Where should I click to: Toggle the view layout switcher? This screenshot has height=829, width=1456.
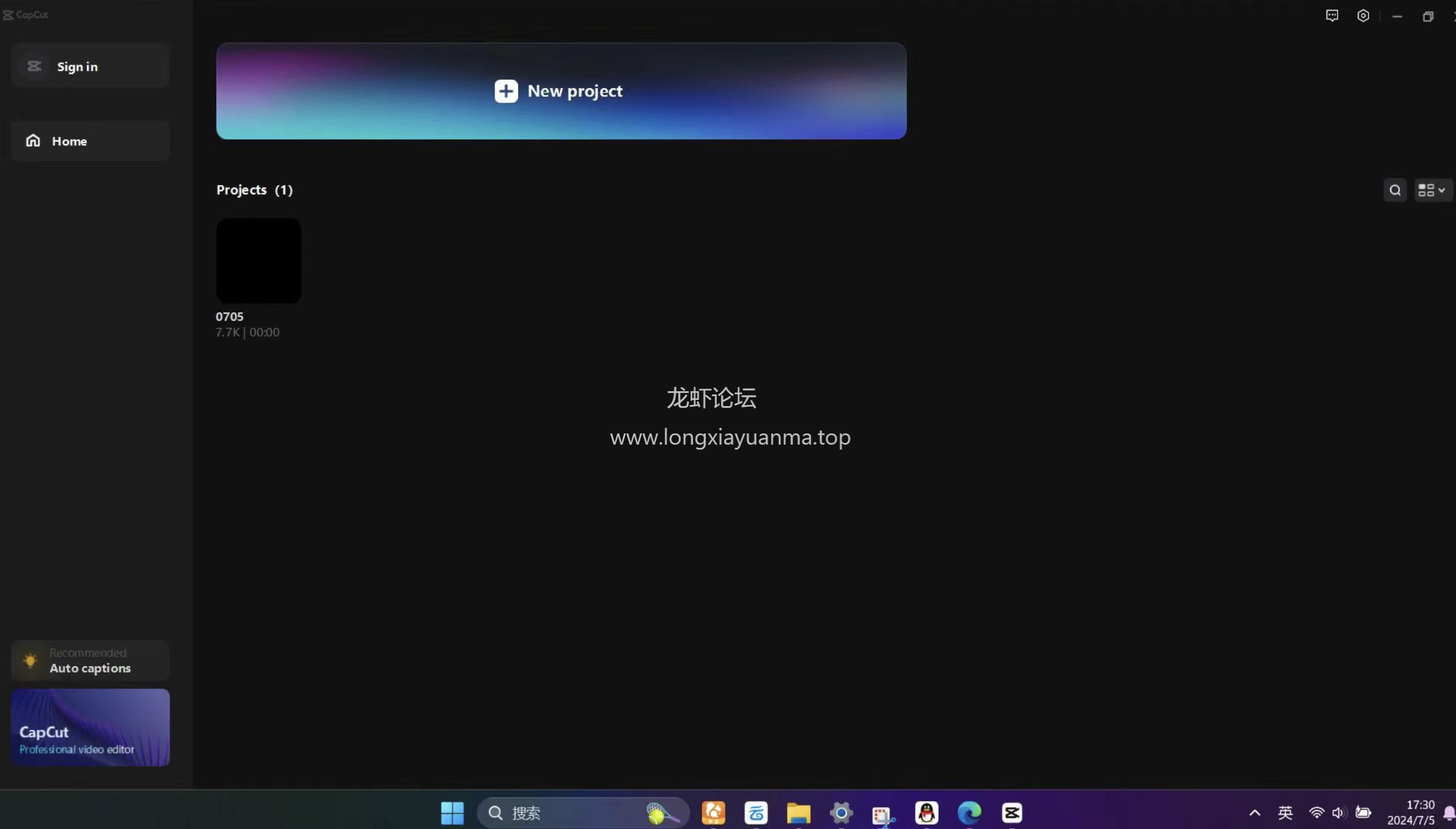click(x=1428, y=190)
